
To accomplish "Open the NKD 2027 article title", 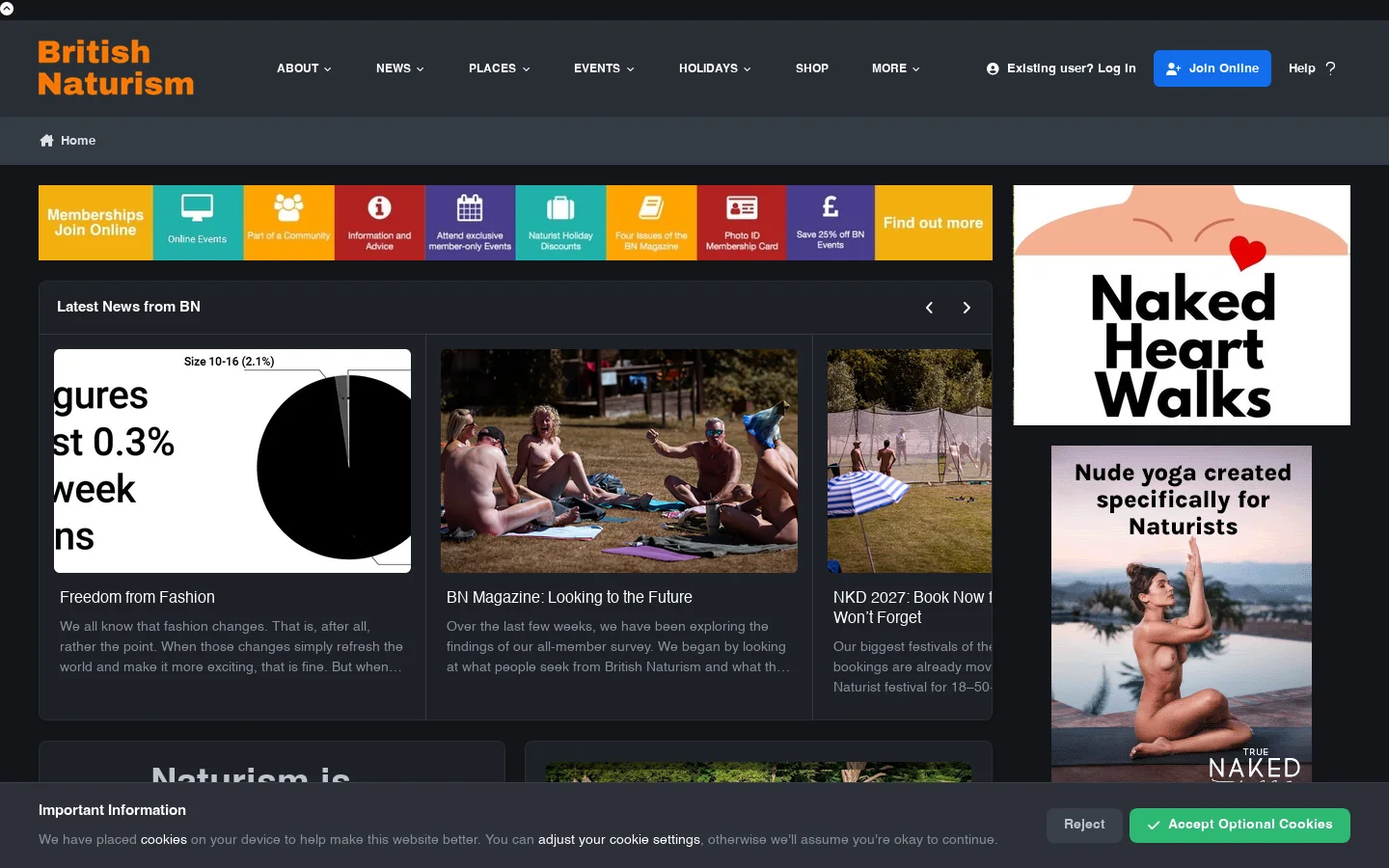I will (x=912, y=608).
